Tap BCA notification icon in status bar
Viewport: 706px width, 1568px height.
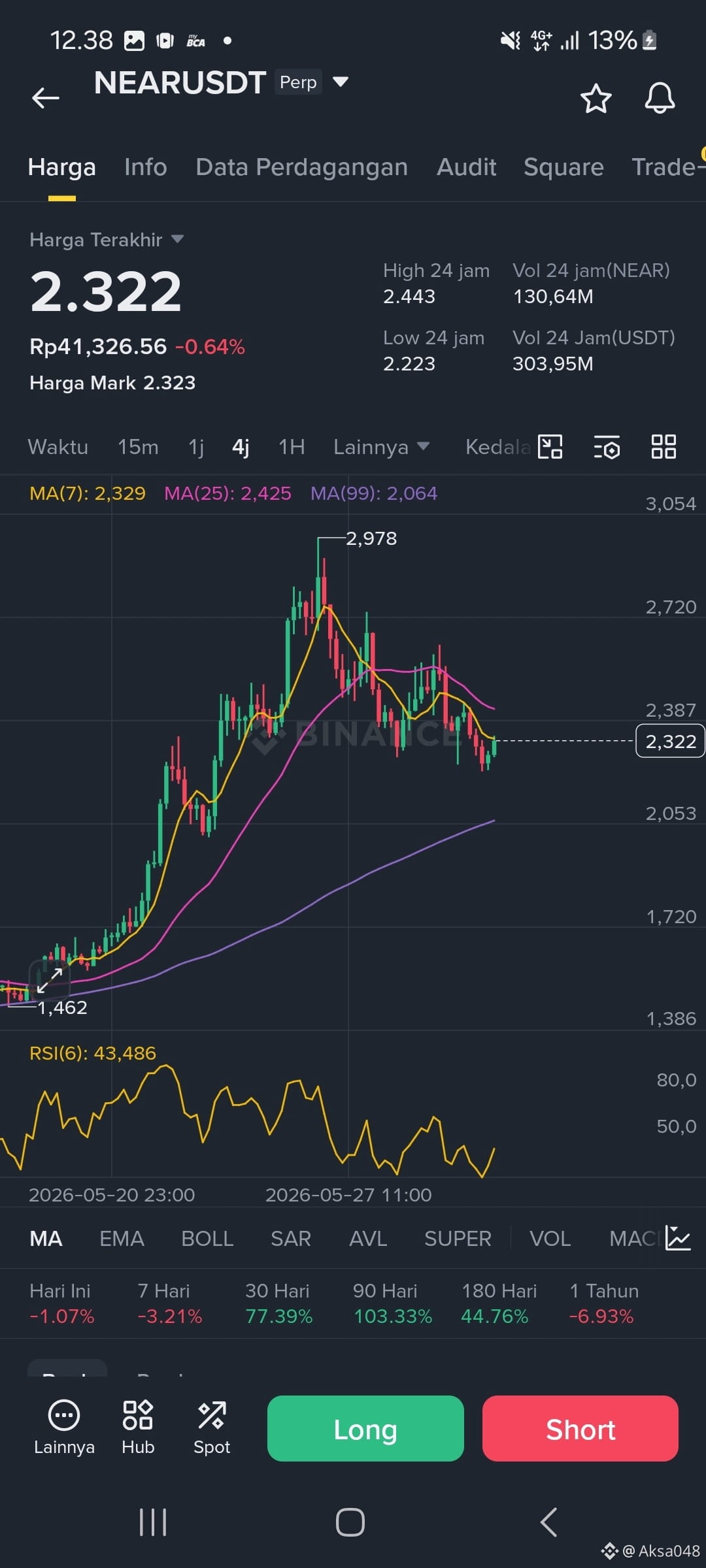[195, 41]
